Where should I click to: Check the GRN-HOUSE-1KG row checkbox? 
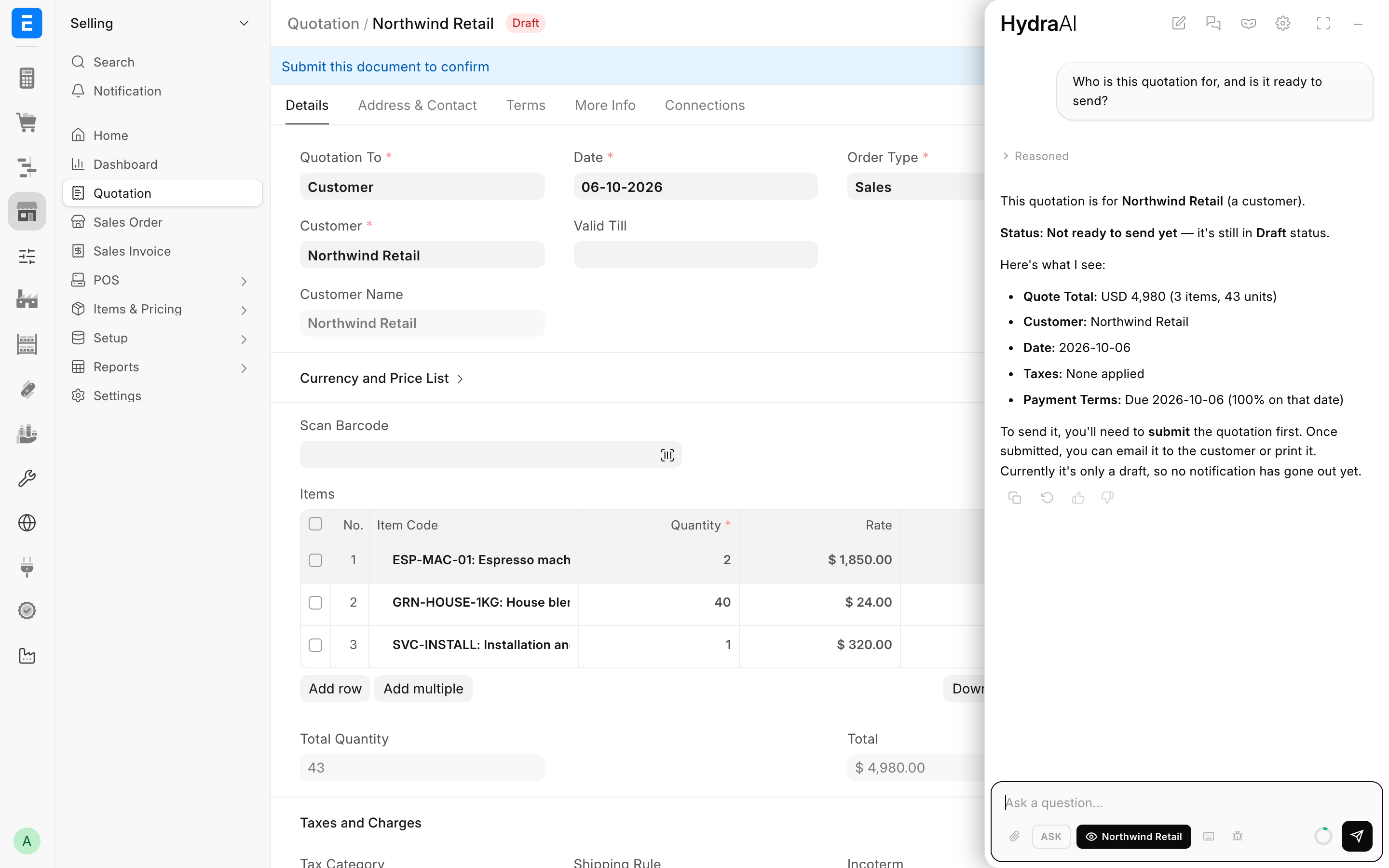(315, 603)
